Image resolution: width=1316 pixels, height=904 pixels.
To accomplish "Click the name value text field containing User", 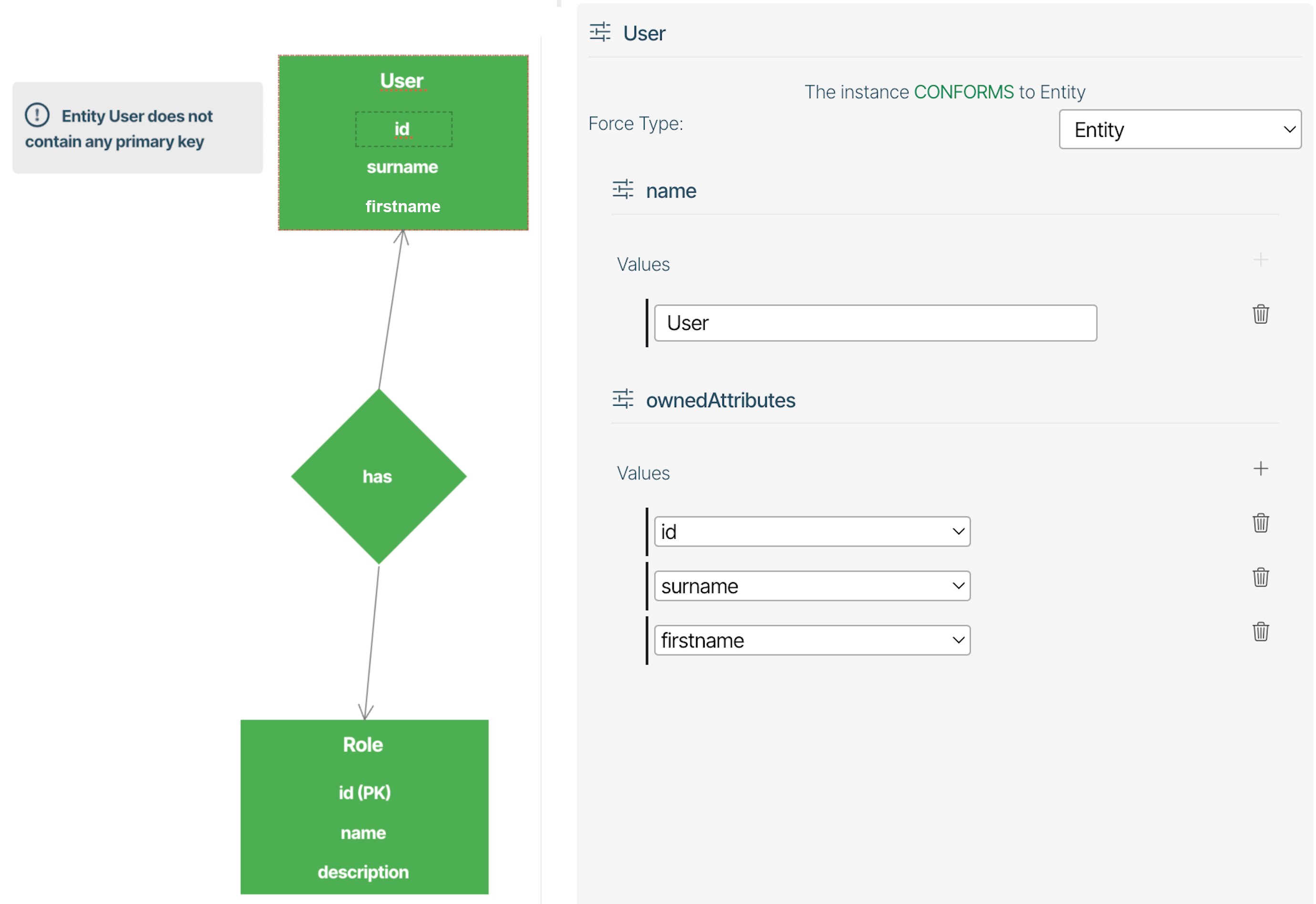I will (x=876, y=323).
